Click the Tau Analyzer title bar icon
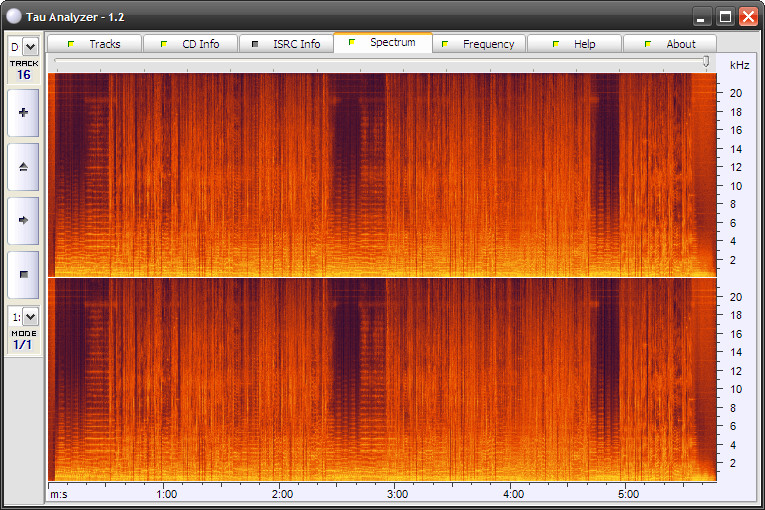The height and width of the screenshot is (510, 765). point(13,17)
